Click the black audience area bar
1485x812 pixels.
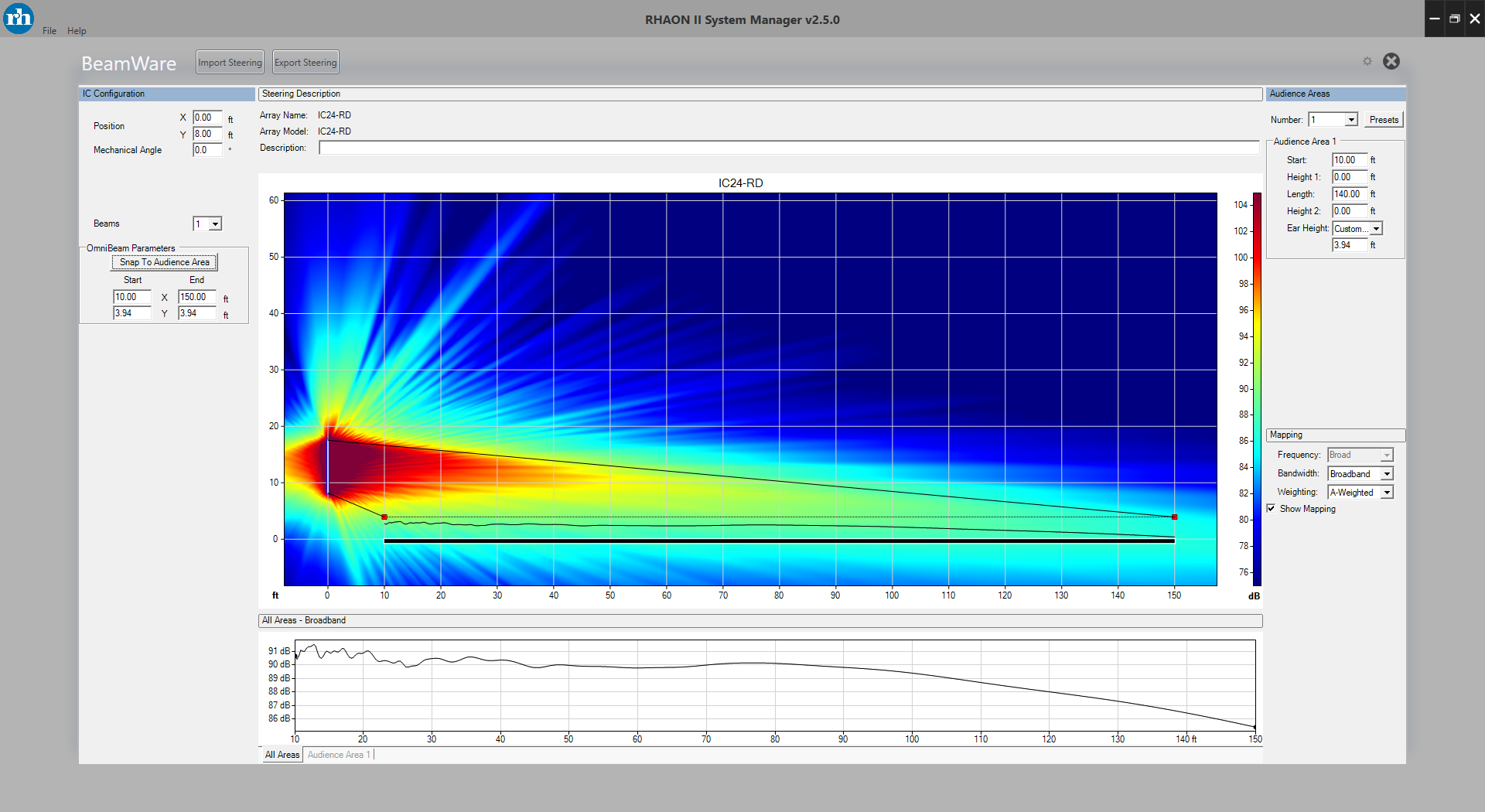[x=779, y=541]
